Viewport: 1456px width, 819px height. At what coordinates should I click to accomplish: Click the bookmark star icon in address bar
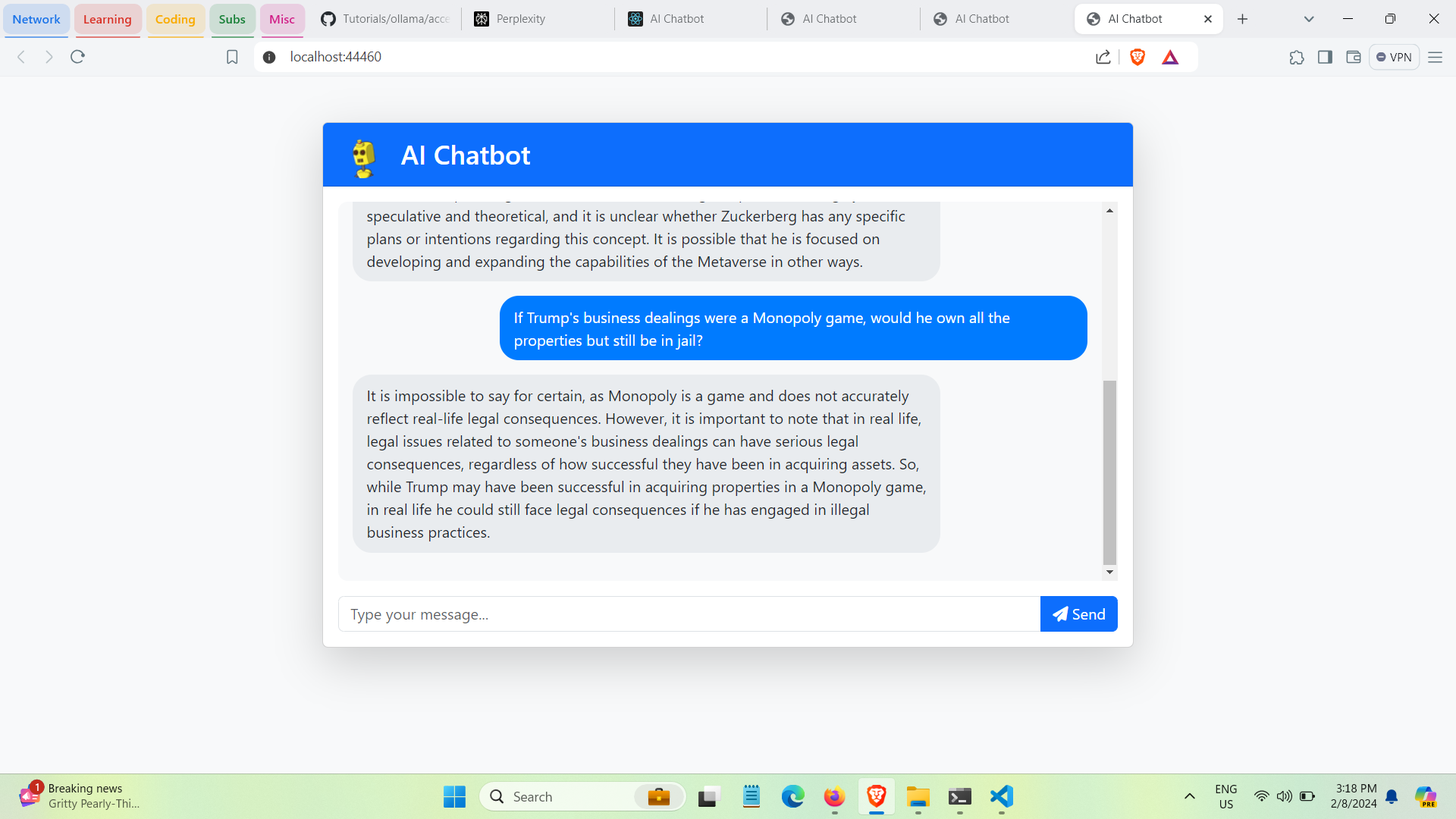(x=231, y=57)
